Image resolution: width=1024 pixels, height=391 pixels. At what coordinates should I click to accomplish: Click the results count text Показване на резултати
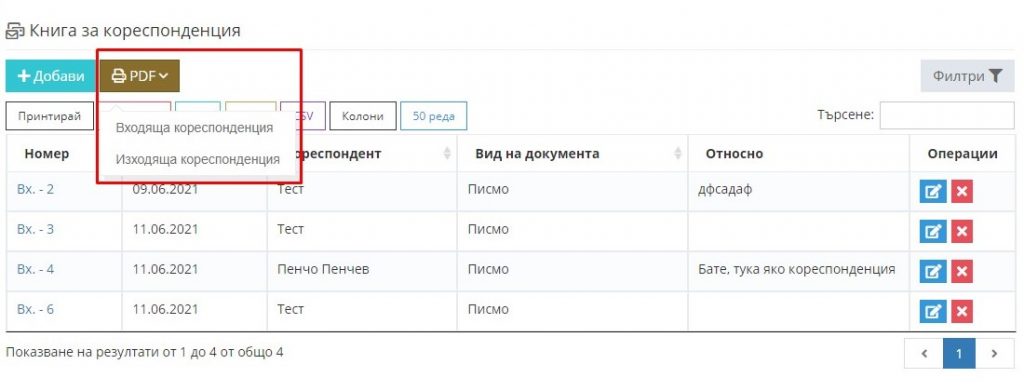[144, 352]
